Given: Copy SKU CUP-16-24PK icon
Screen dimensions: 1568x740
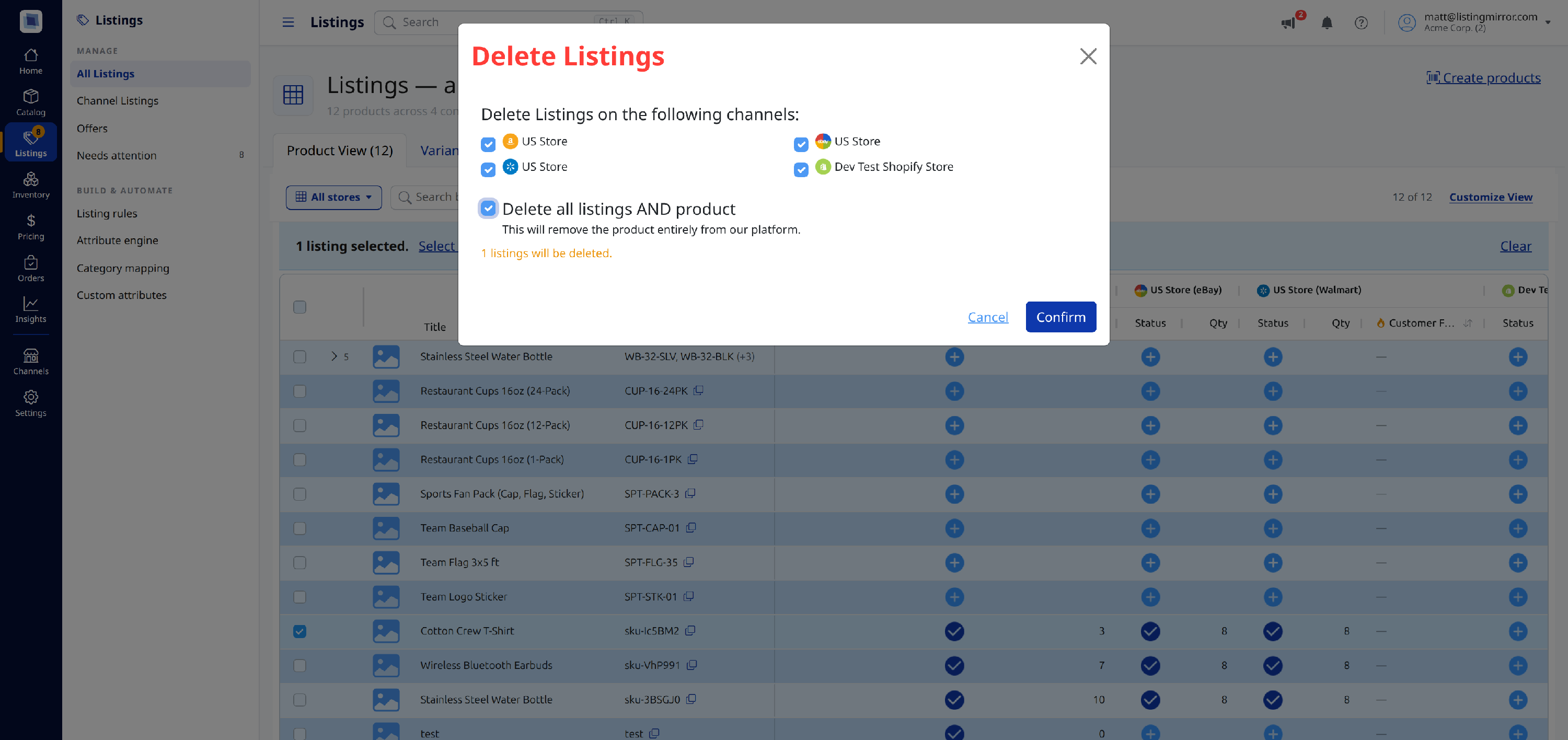Looking at the screenshot, I should point(698,390).
